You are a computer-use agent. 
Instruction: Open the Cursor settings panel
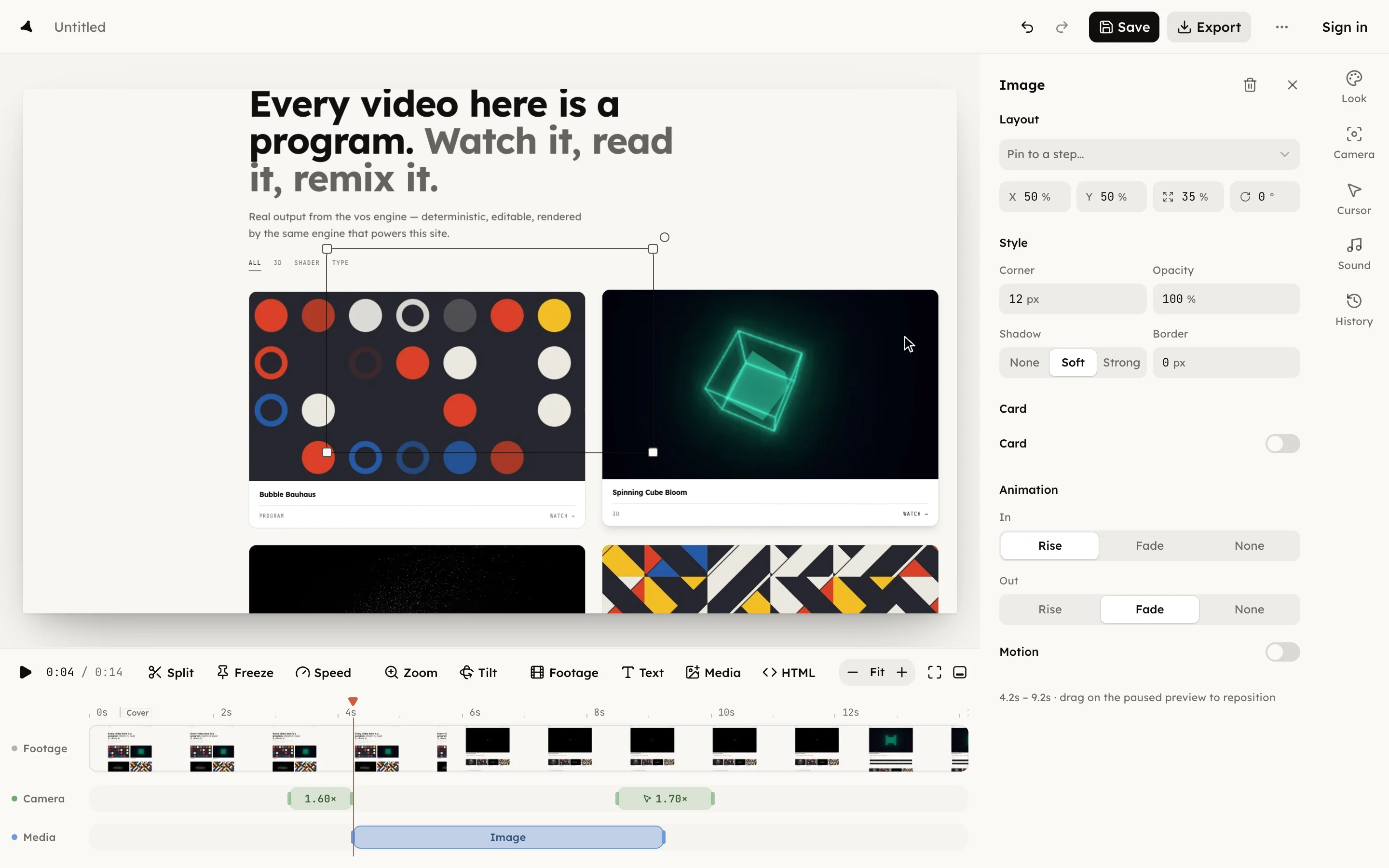click(1353, 199)
